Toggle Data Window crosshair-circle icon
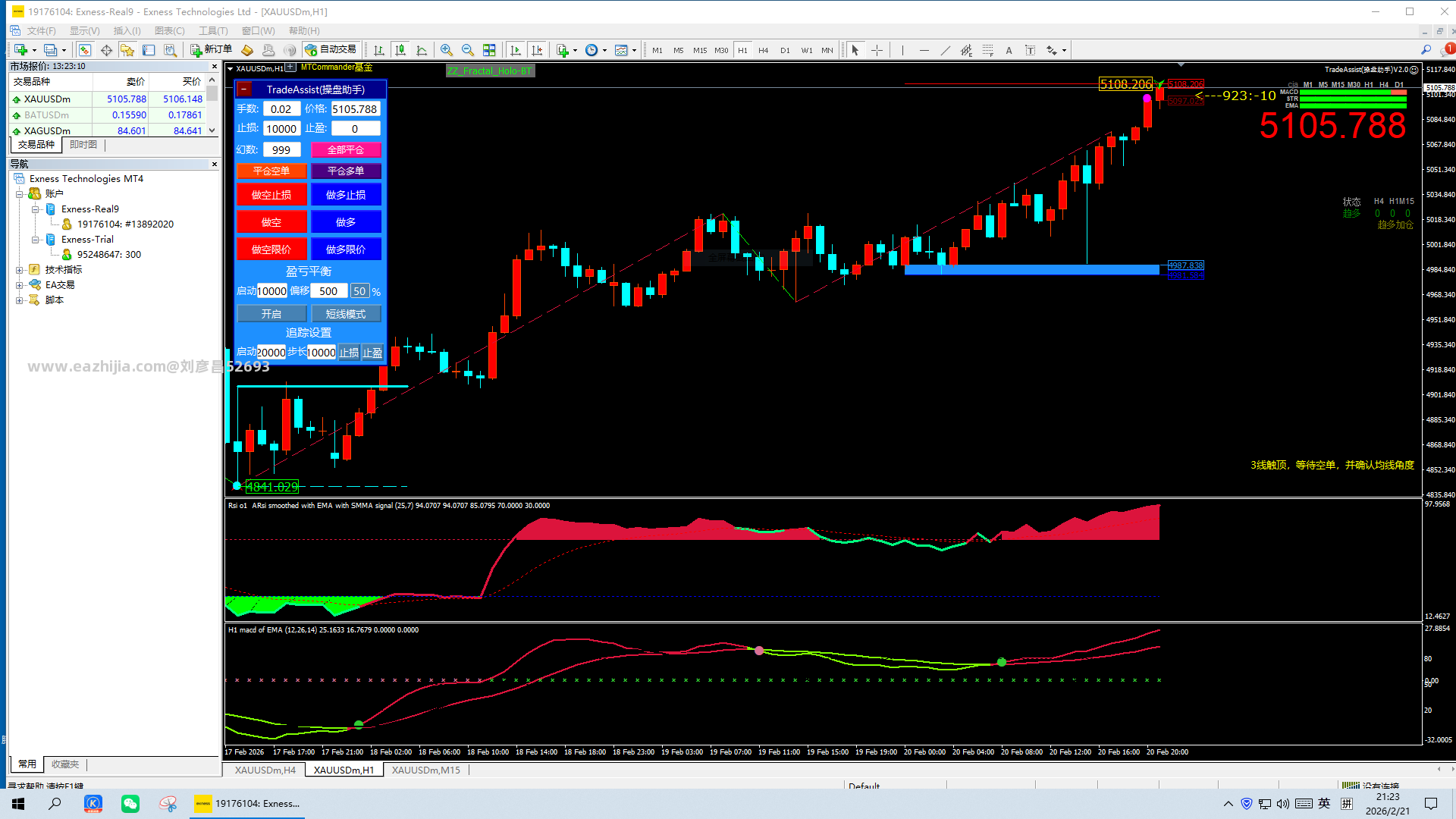 coord(106,50)
